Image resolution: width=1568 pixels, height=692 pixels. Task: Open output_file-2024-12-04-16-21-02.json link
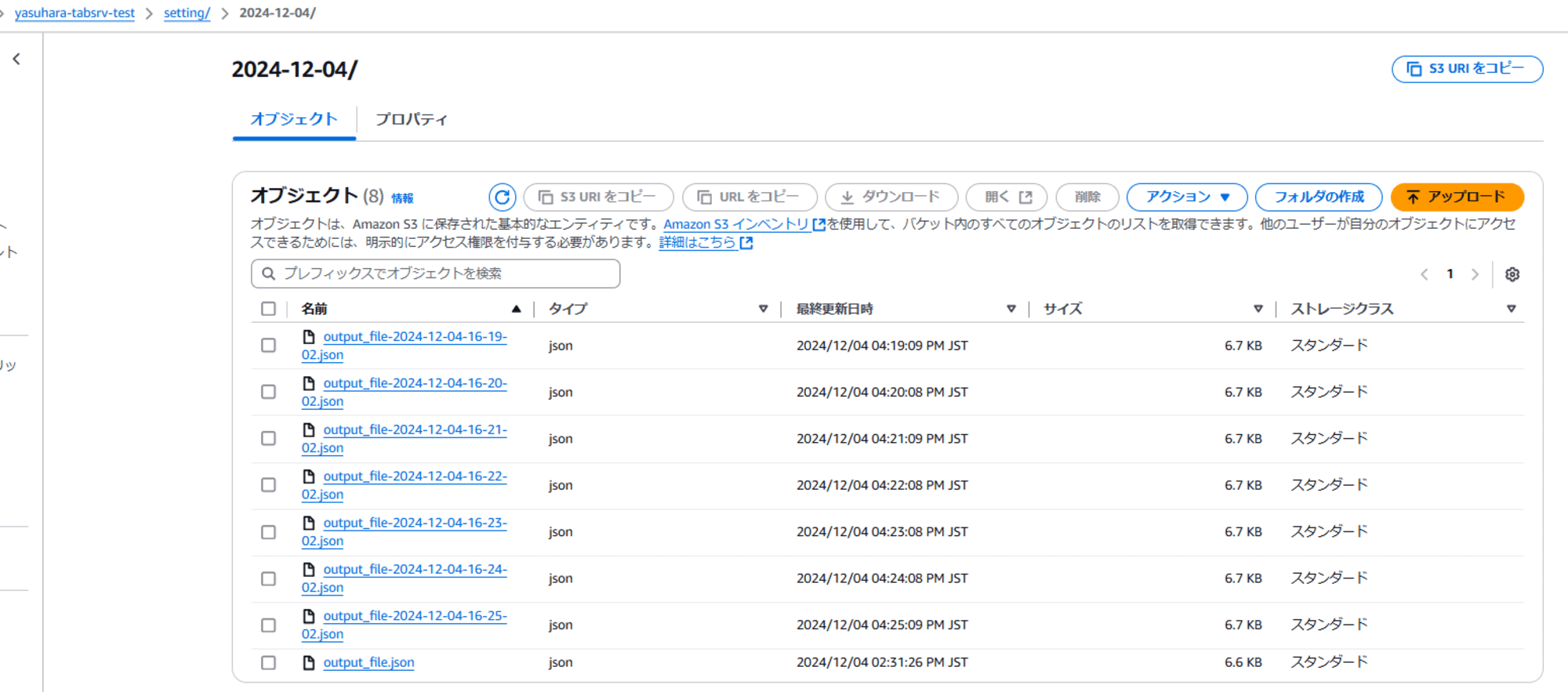(405, 439)
